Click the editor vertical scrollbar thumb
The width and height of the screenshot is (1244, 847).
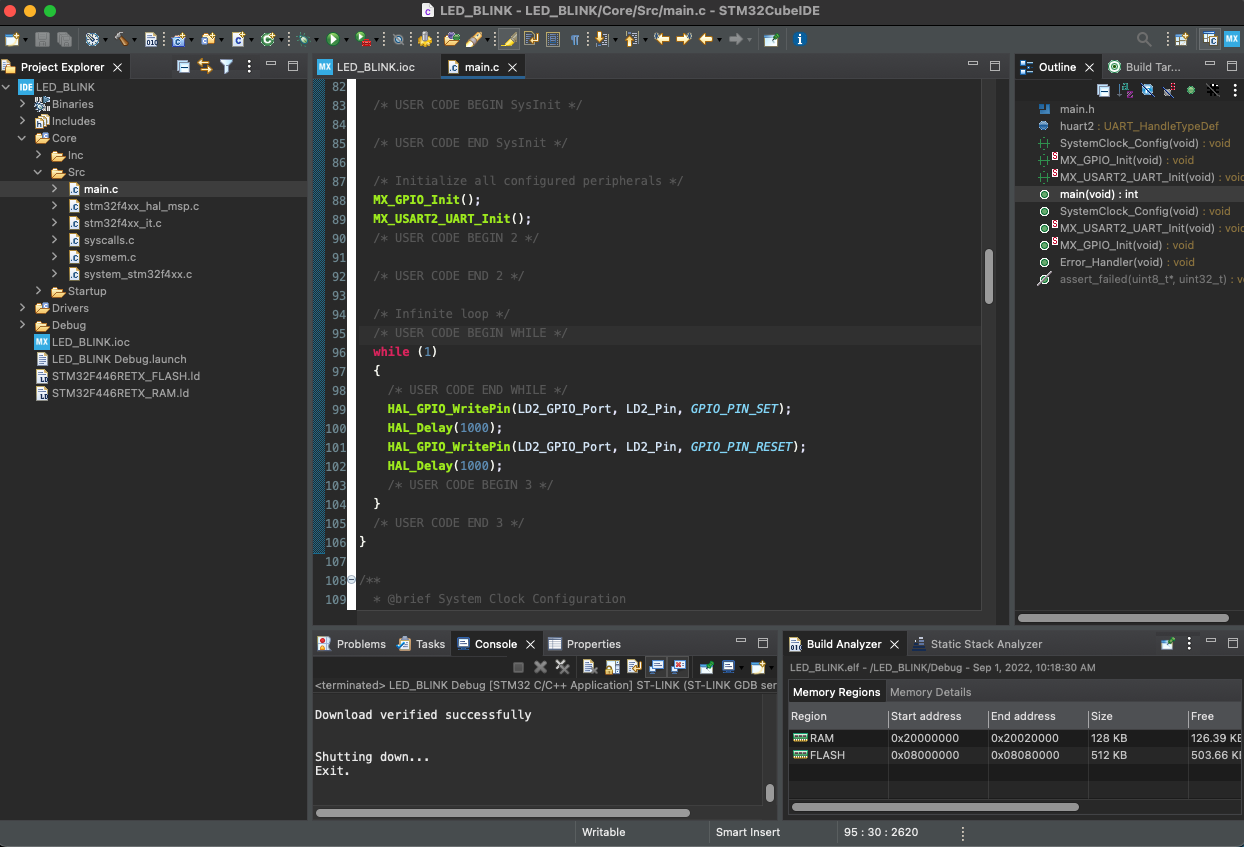[x=989, y=277]
